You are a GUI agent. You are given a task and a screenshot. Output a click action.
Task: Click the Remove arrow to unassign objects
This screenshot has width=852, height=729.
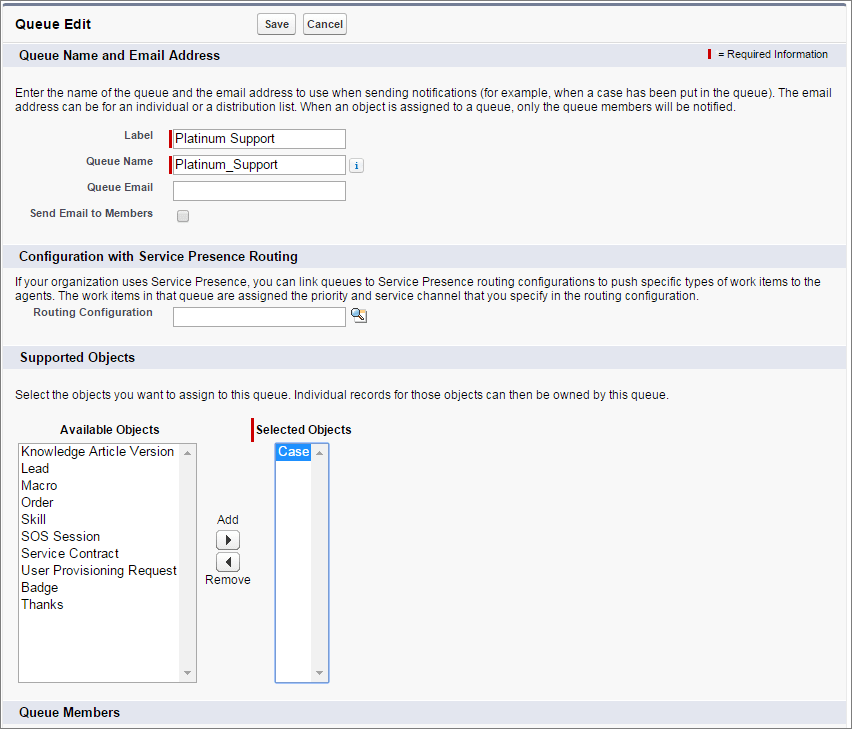click(x=227, y=561)
